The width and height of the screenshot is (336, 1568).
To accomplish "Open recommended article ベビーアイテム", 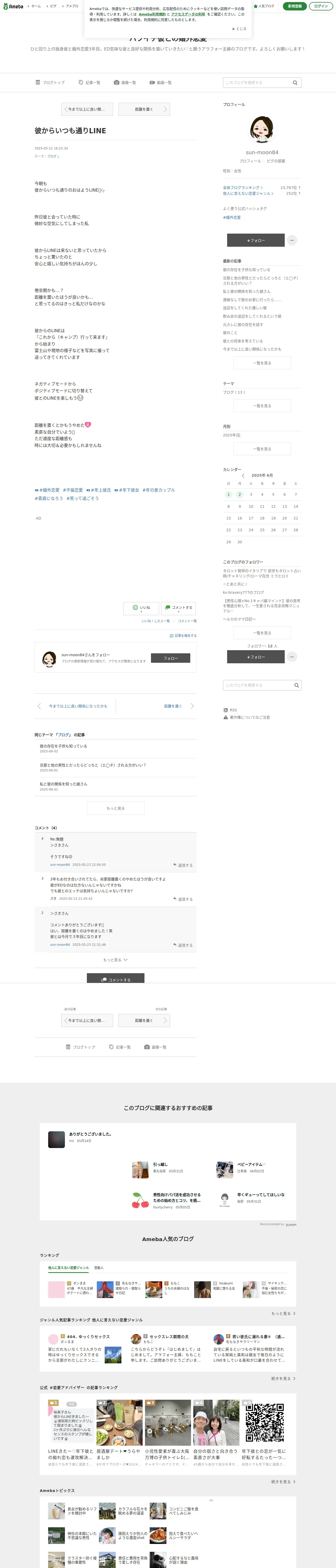I will point(251,1165).
